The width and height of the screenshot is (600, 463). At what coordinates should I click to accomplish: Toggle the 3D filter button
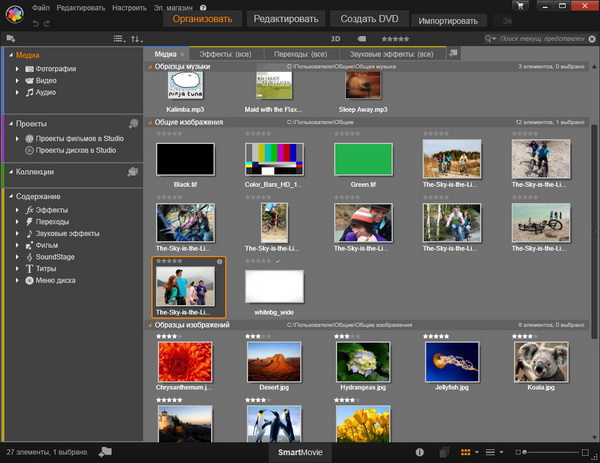tap(335, 38)
